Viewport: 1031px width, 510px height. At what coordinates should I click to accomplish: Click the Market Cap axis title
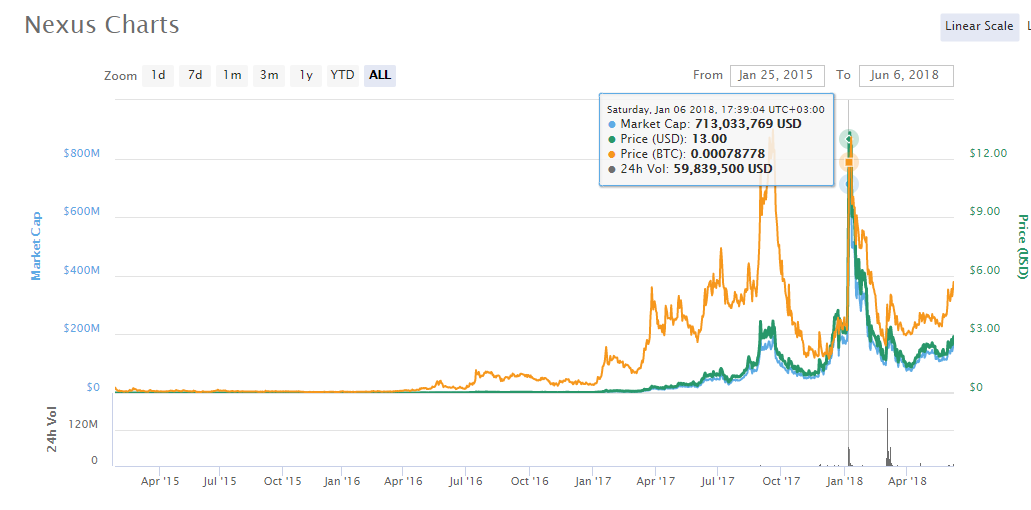[x=36, y=246]
